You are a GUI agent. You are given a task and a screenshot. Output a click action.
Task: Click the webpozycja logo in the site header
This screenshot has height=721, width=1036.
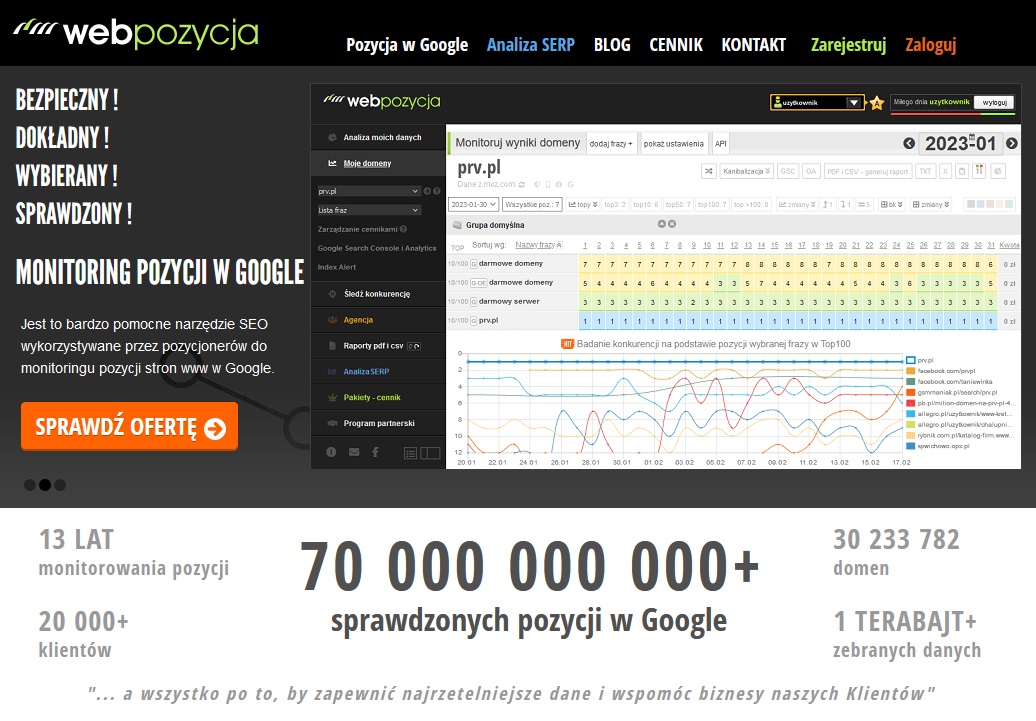click(136, 33)
